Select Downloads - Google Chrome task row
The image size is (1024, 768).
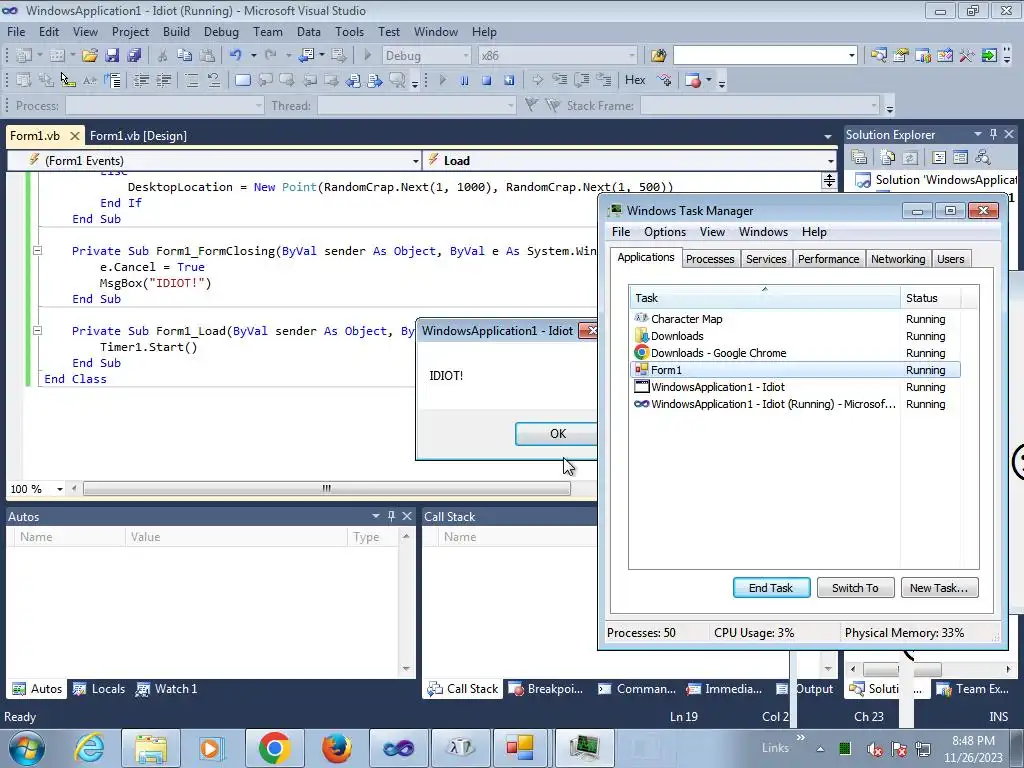point(795,353)
